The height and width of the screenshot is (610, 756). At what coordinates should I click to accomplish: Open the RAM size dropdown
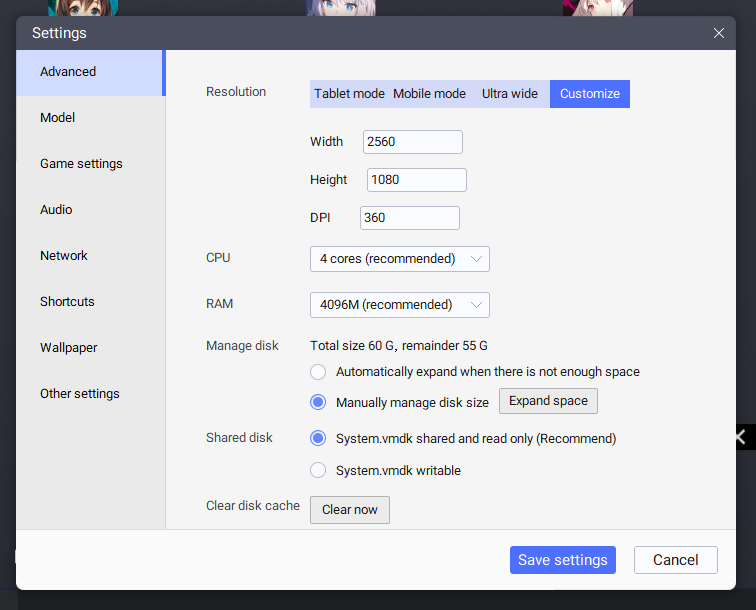coord(400,305)
